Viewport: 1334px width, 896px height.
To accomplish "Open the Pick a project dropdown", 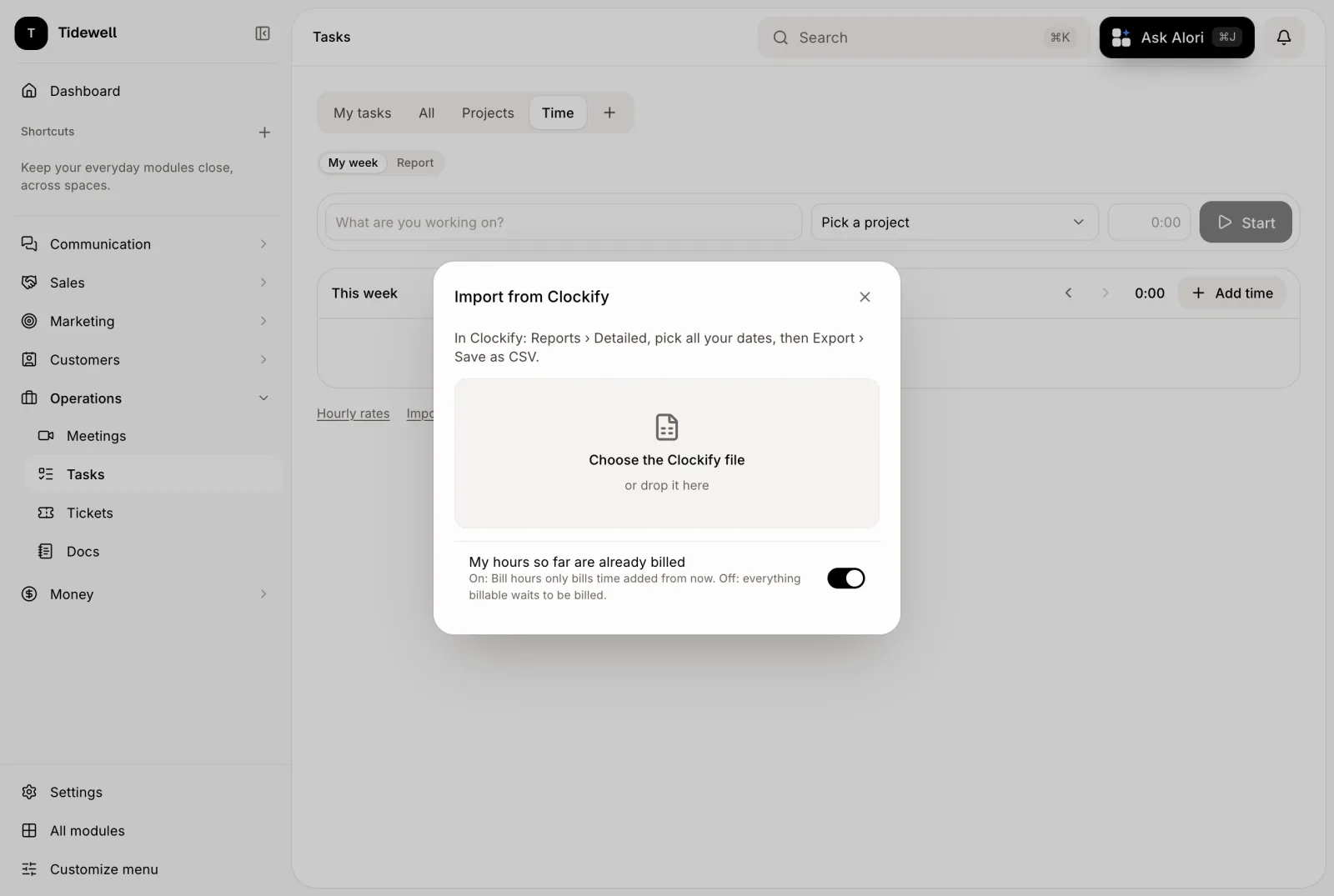I will point(955,222).
